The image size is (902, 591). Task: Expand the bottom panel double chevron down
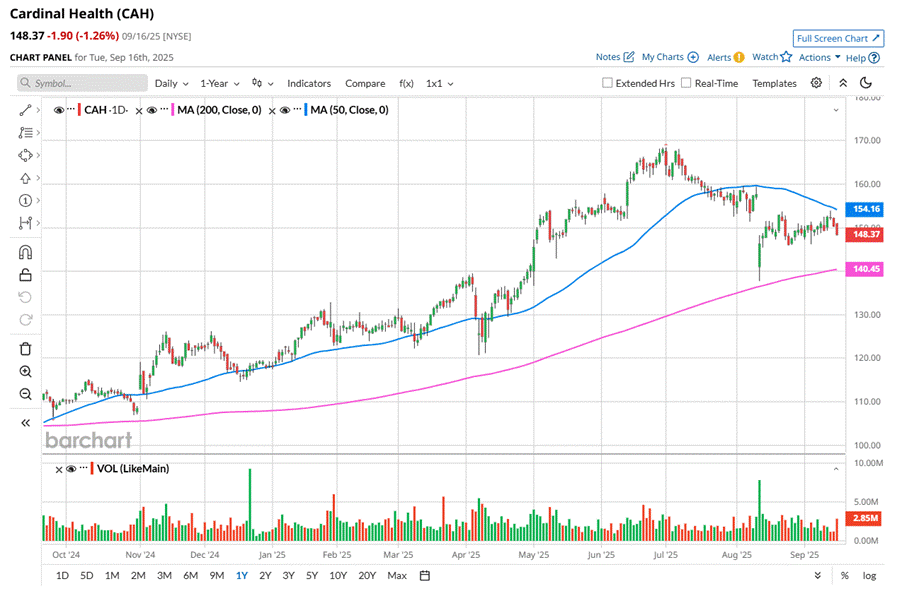(x=817, y=575)
